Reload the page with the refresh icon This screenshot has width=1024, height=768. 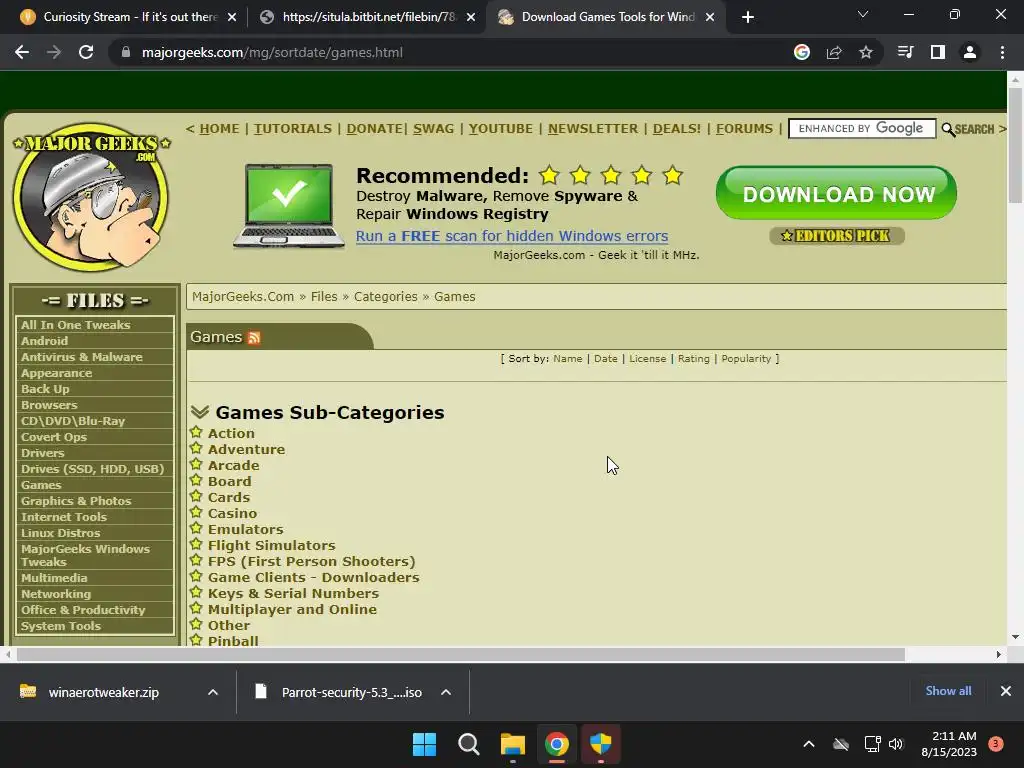click(86, 52)
